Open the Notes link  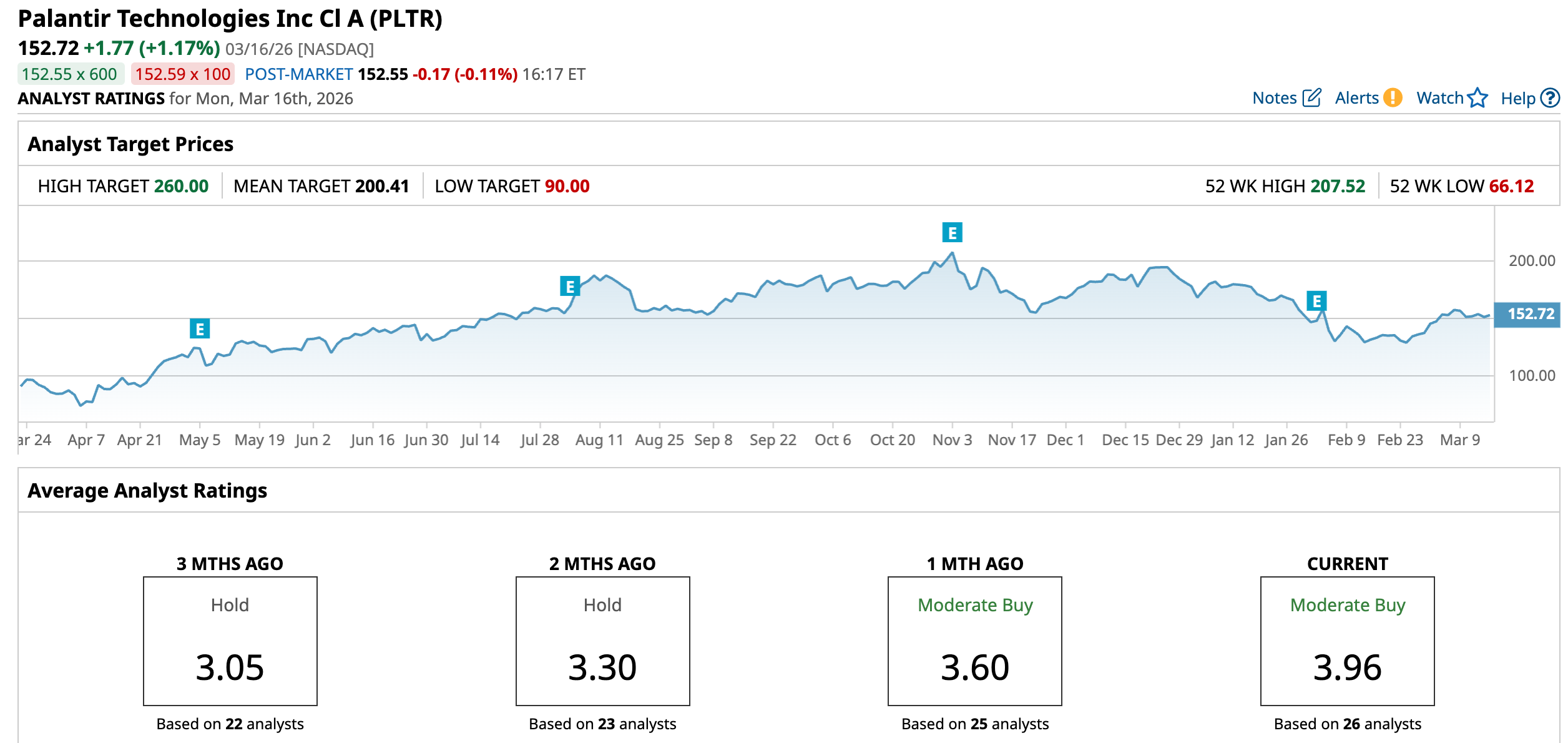click(x=1274, y=98)
